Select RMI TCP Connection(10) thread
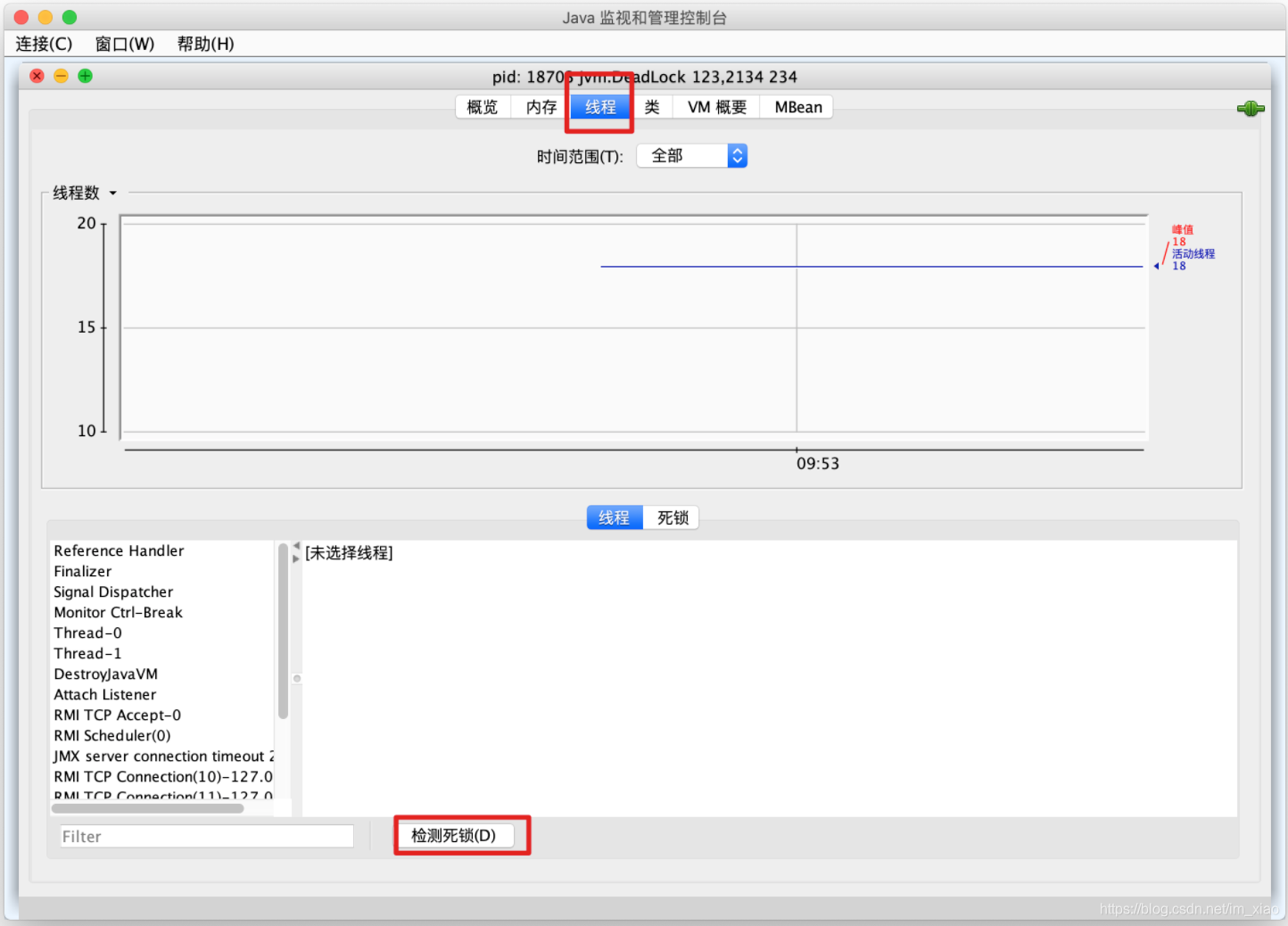 (162, 776)
